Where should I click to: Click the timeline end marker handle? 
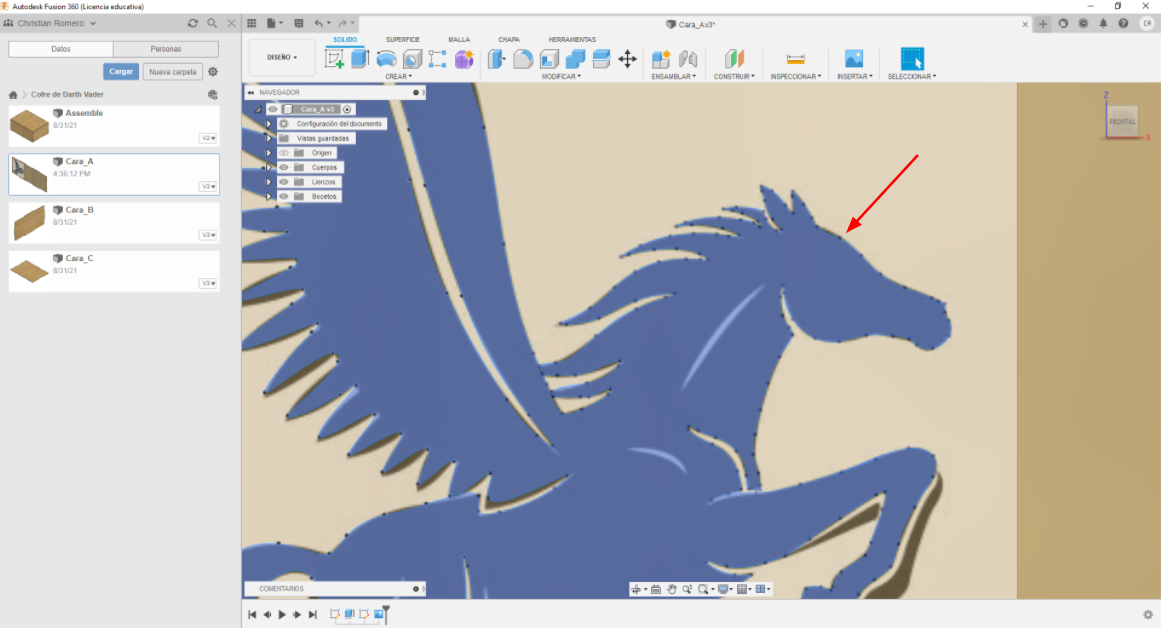tap(386, 614)
